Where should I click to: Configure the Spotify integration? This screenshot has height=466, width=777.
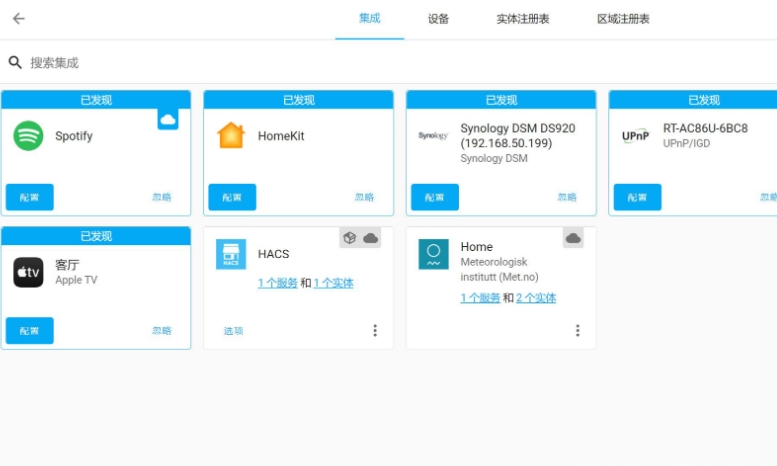pyautogui.click(x=30, y=197)
